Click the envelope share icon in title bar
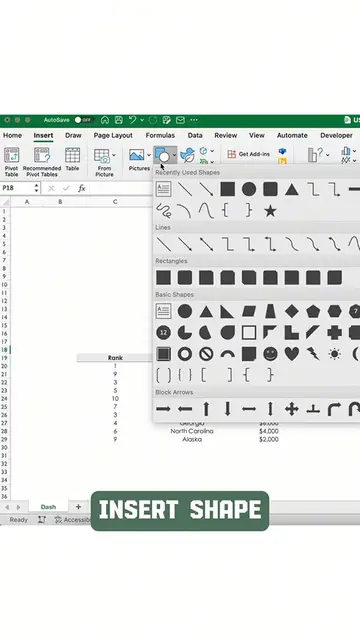360x640 pixels. coord(180,120)
